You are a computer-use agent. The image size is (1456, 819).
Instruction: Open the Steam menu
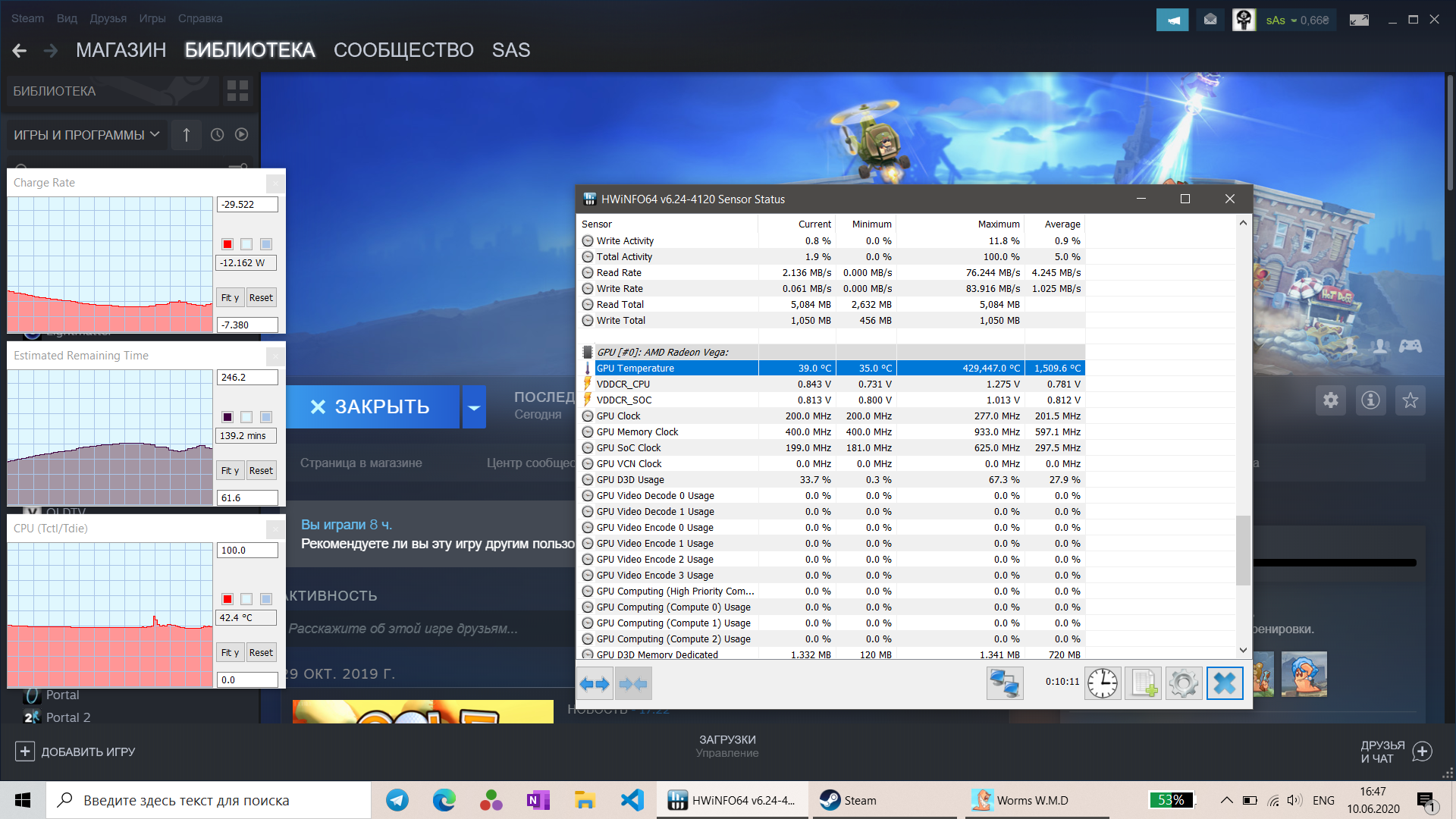(x=27, y=18)
